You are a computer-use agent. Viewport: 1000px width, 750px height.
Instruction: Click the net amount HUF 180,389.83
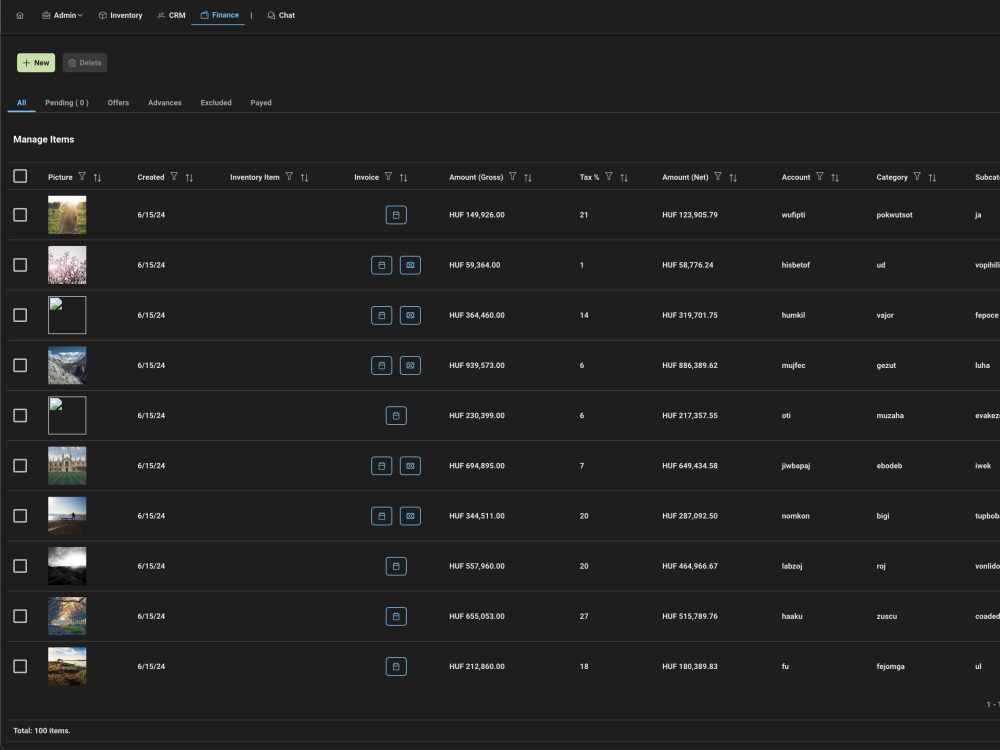pyautogui.click(x=689, y=666)
